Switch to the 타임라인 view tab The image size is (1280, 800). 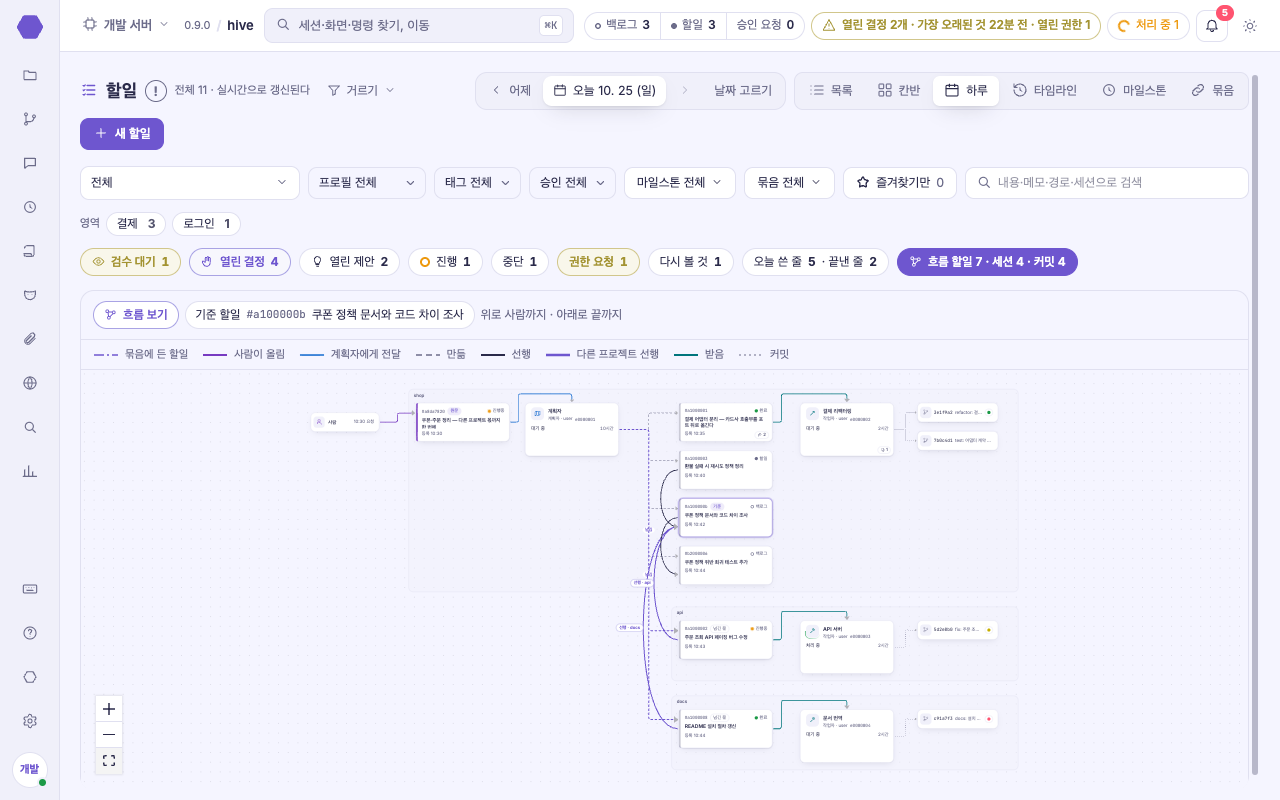(x=1045, y=91)
